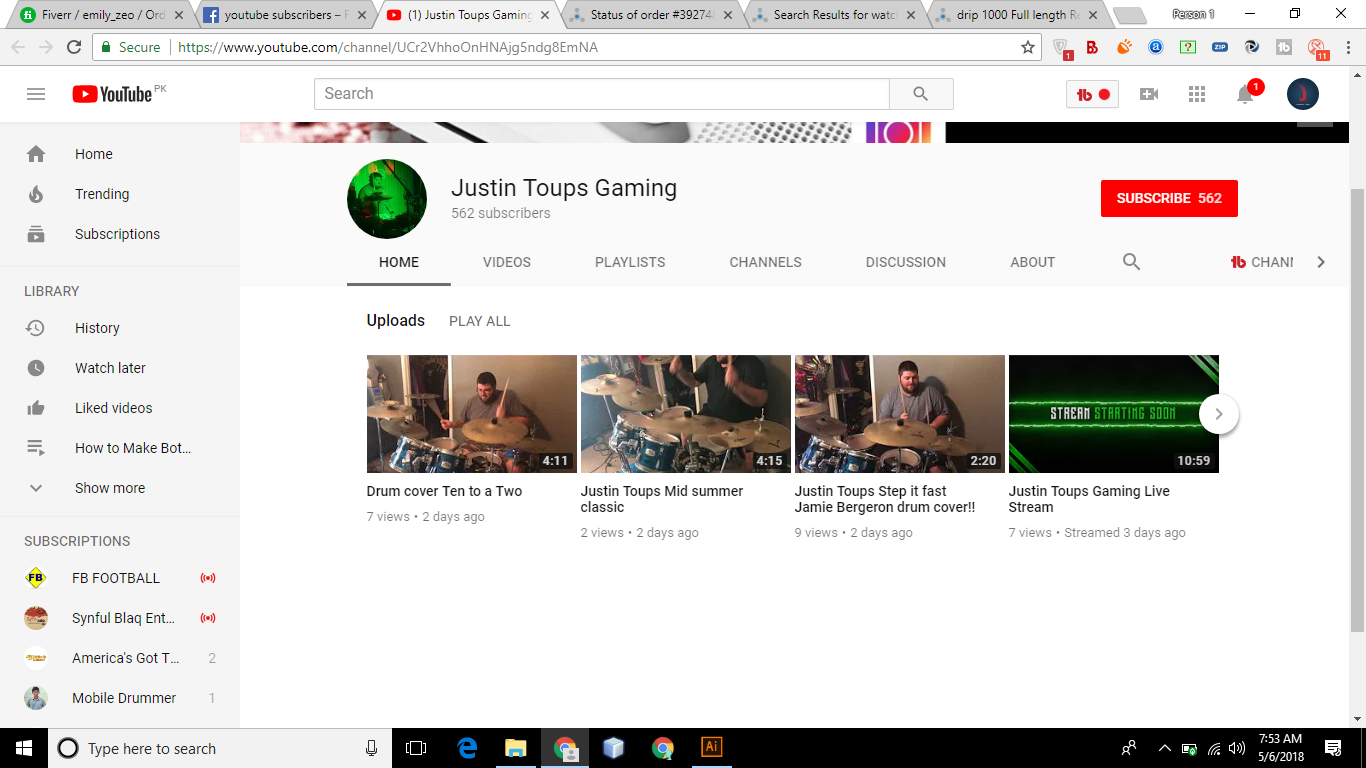Show next uploads with the carousel arrow
Screen dimensions: 1366x768
click(1218, 414)
